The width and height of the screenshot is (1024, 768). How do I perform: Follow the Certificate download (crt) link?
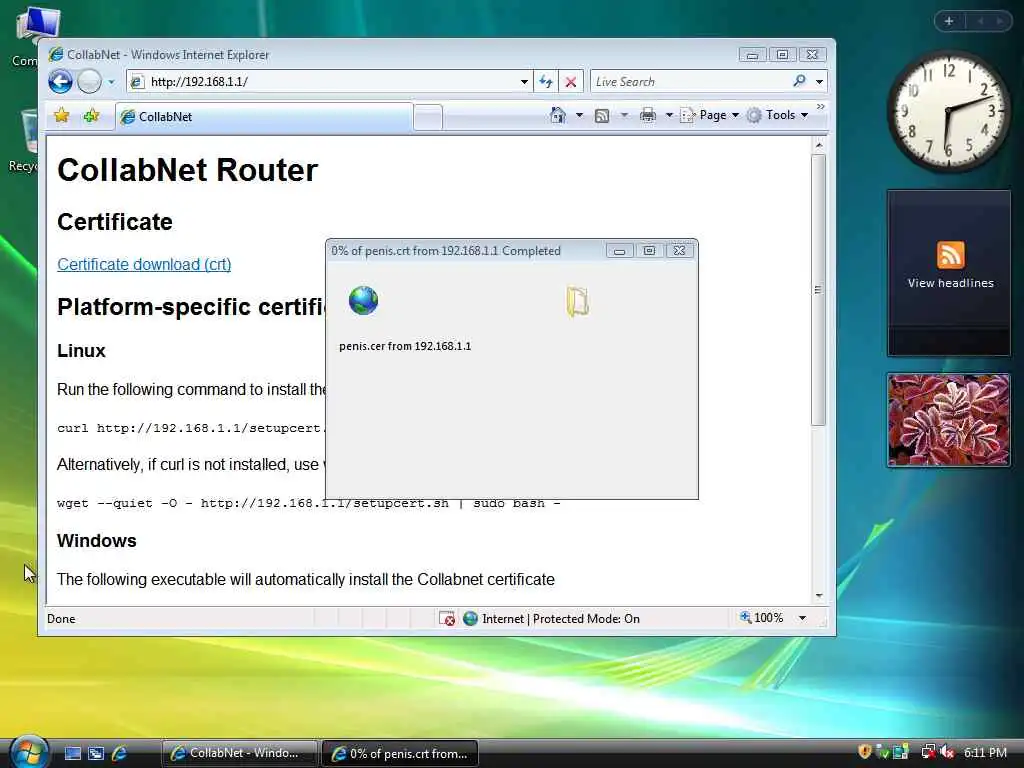(x=144, y=264)
